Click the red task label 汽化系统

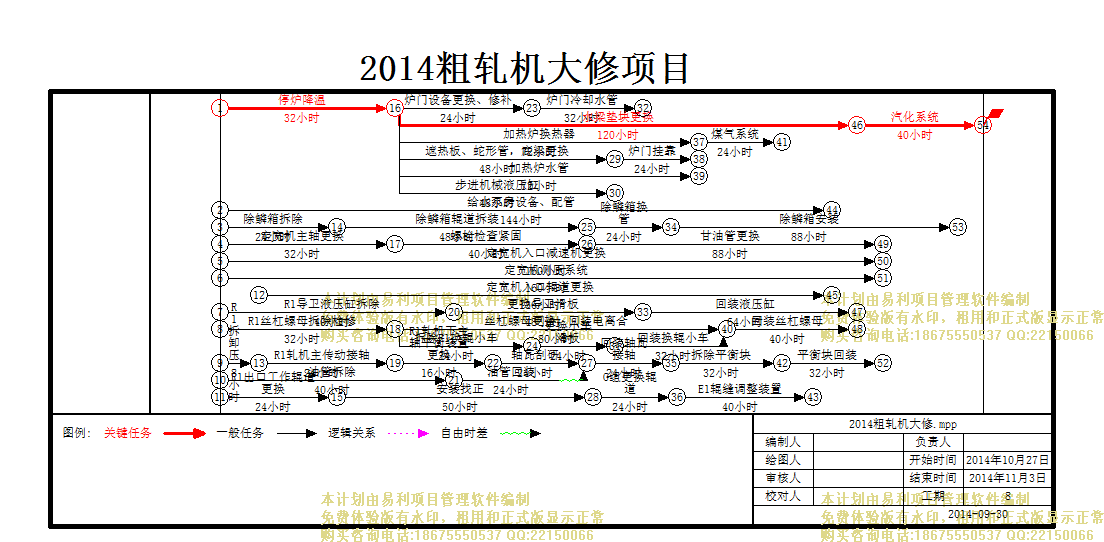(915, 117)
